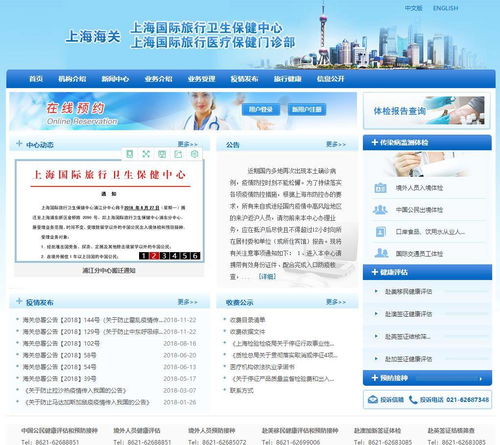This screenshot has height=445, width=500.
Task: Open the 业务介绍 nav menu item
Action: click(x=158, y=79)
